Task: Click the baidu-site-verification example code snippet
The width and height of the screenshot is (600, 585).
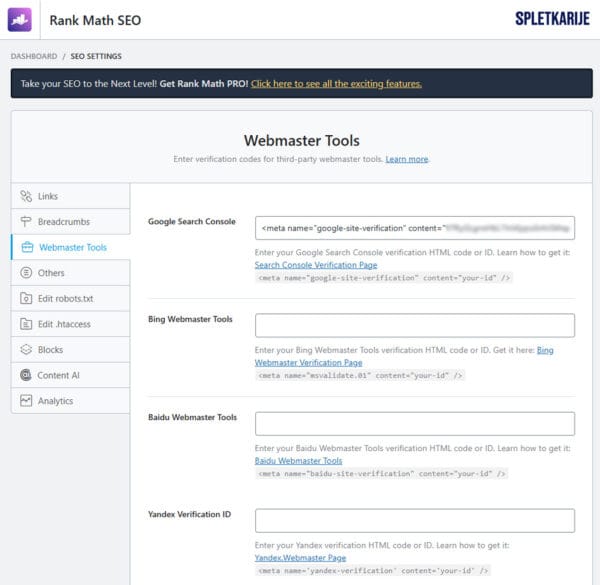Action: (x=382, y=474)
